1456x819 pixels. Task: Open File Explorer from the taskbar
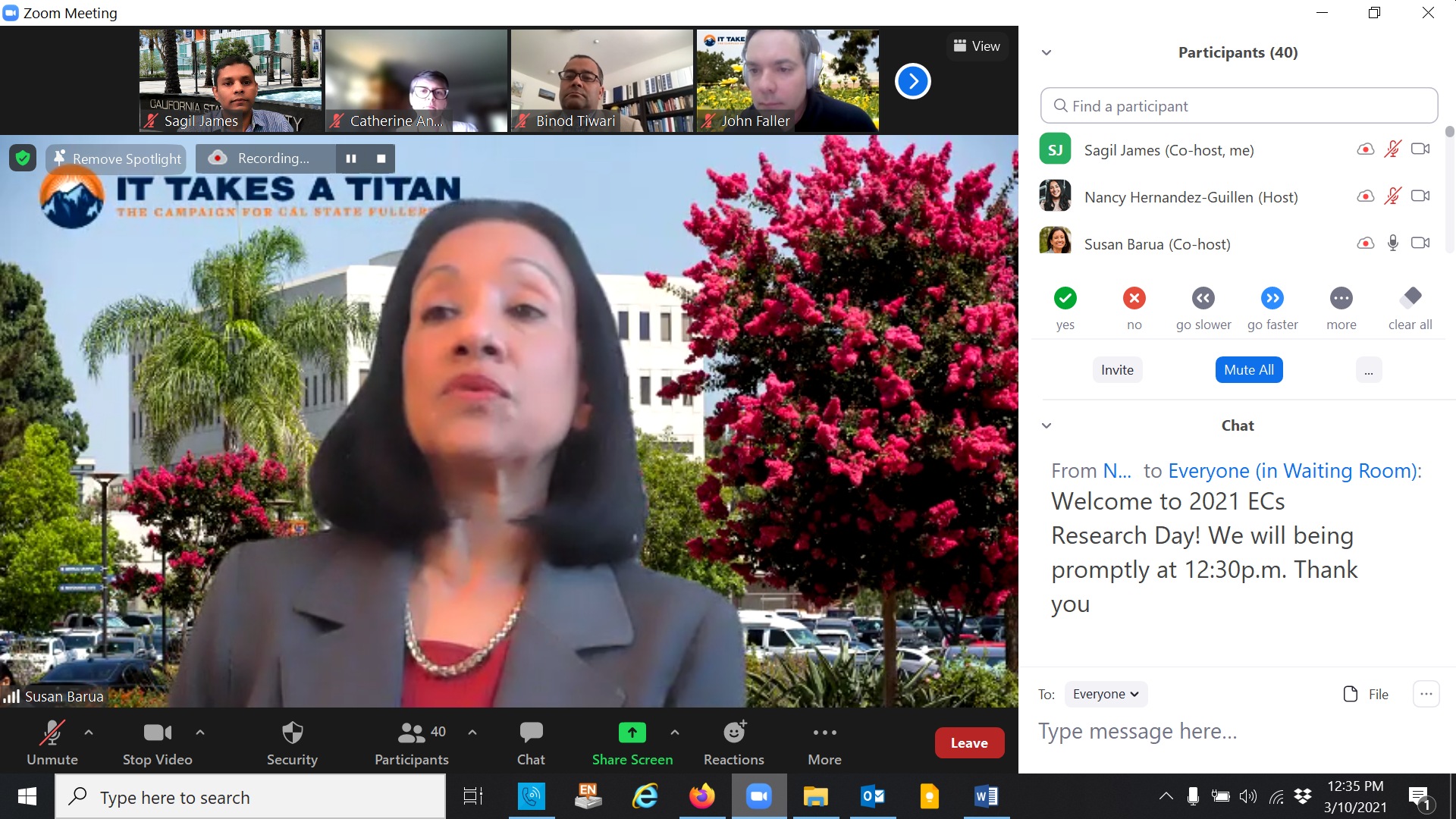816,796
